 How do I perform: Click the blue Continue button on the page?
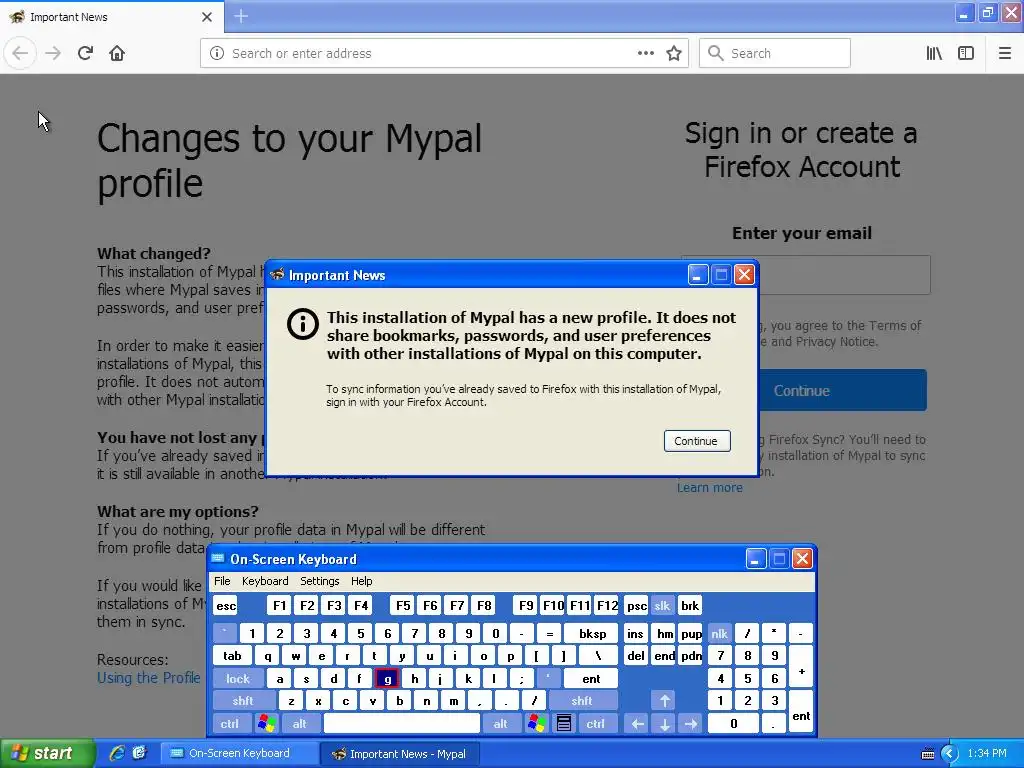click(x=841, y=391)
